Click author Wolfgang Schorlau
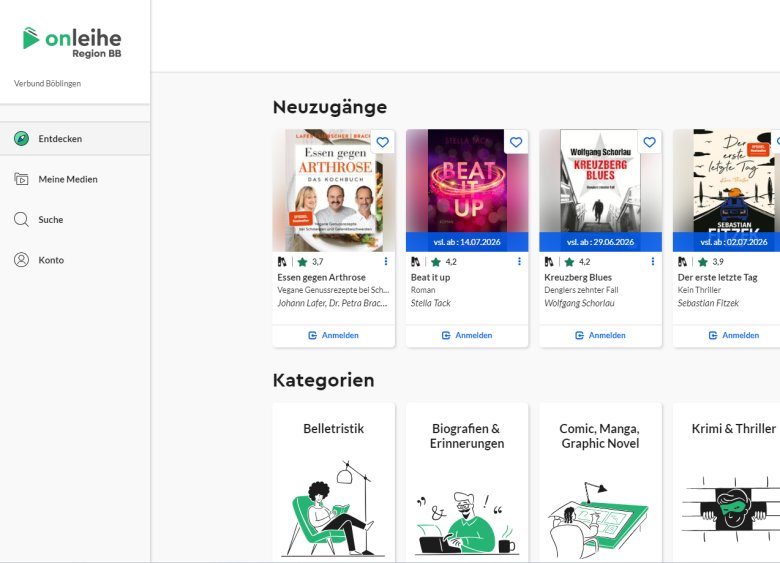This screenshot has height=563, width=780. (x=579, y=303)
